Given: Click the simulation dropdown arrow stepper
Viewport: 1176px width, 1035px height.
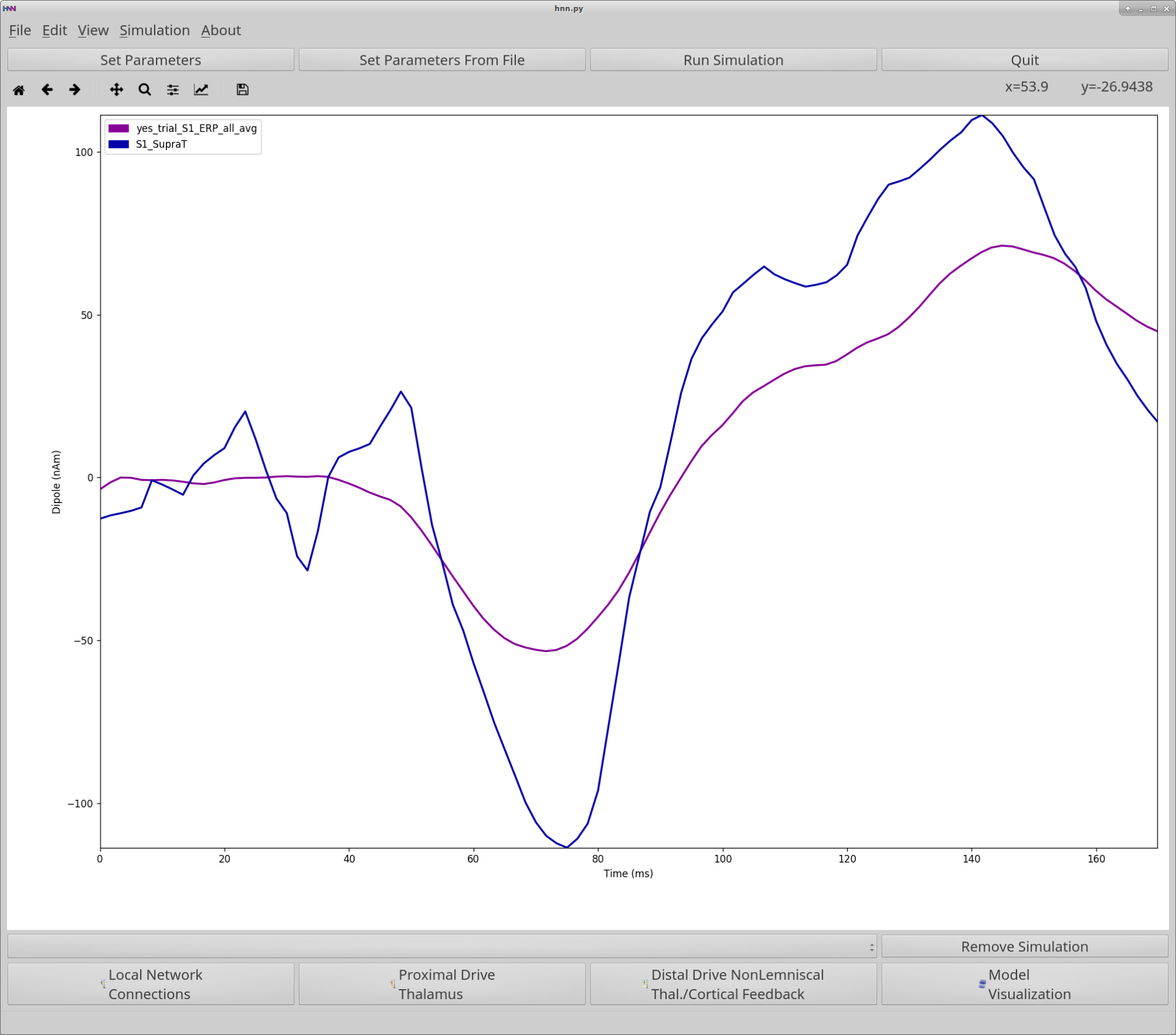Looking at the screenshot, I should coord(871,947).
